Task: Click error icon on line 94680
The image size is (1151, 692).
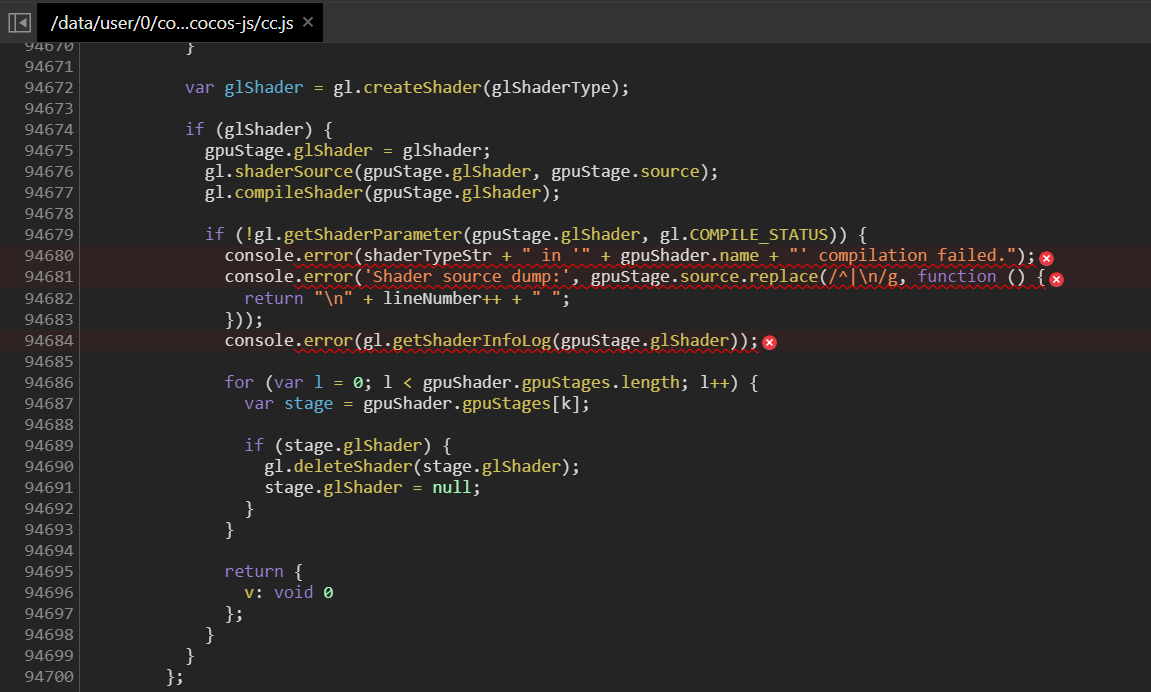Action: [1047, 258]
